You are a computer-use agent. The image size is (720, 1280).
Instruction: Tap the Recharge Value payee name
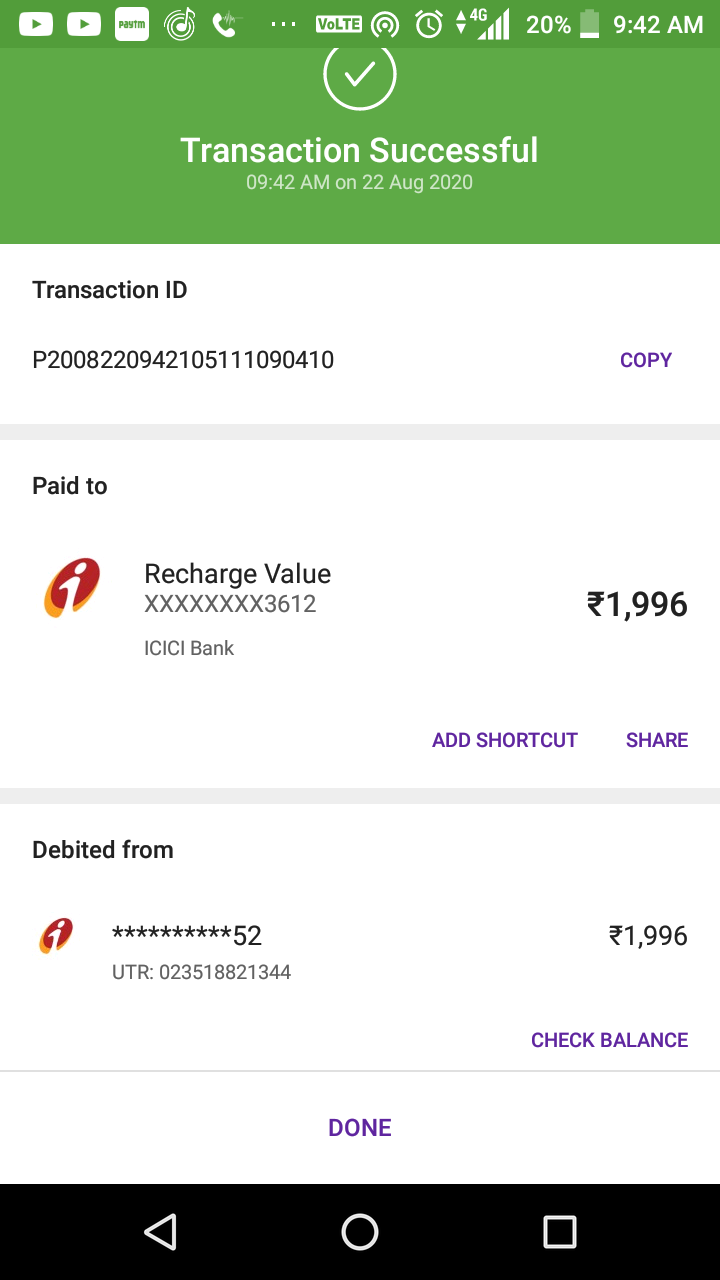click(x=237, y=574)
